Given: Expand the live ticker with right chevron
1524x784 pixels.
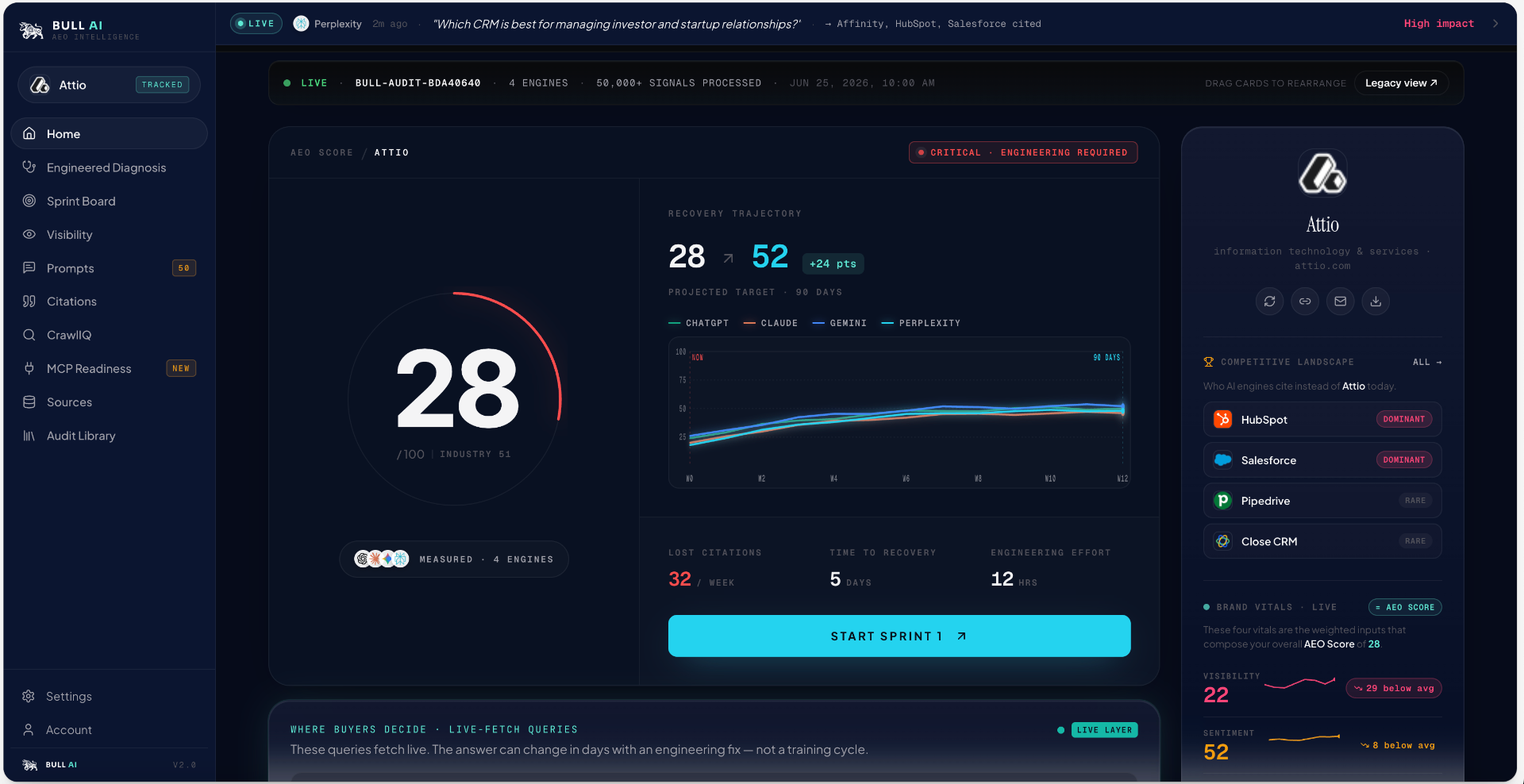Looking at the screenshot, I should pyautogui.click(x=1495, y=24).
